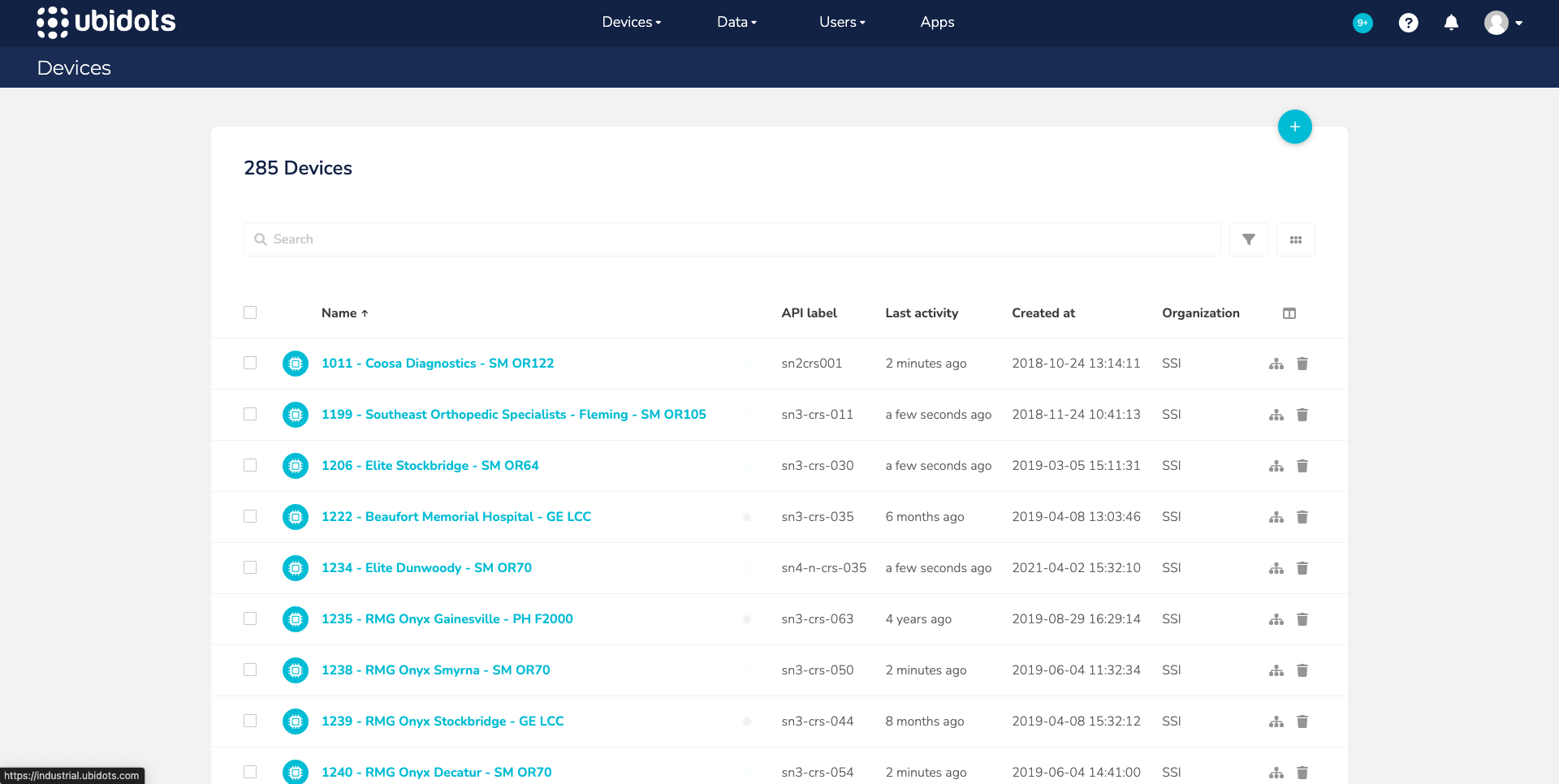The width and height of the screenshot is (1559, 784).
Task: Click the notification bell icon
Action: 1451,23
